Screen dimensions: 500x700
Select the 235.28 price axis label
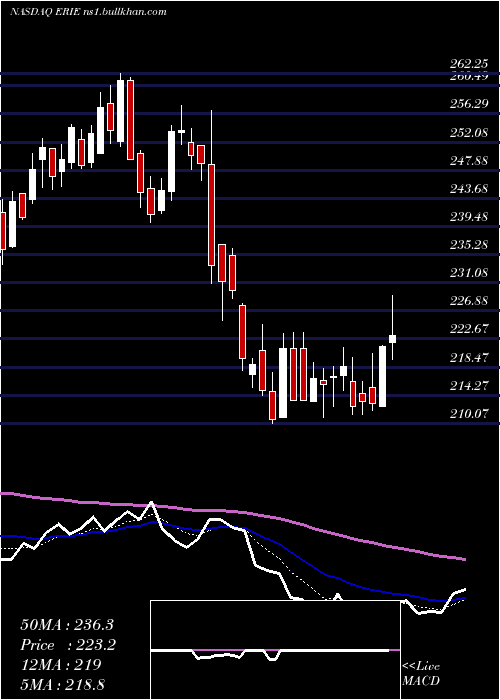[469, 245]
